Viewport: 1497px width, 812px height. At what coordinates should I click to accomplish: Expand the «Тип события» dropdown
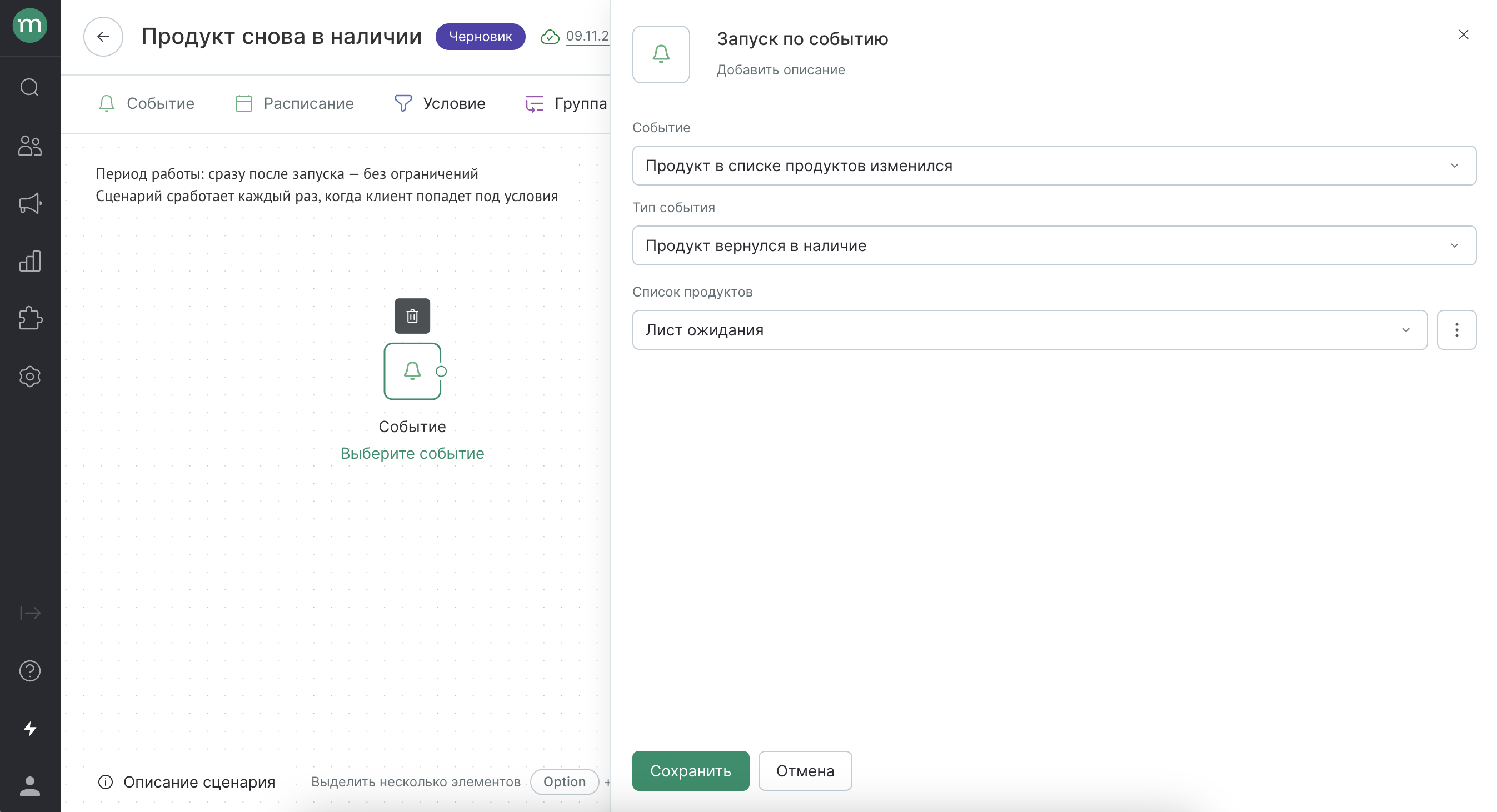click(1054, 245)
